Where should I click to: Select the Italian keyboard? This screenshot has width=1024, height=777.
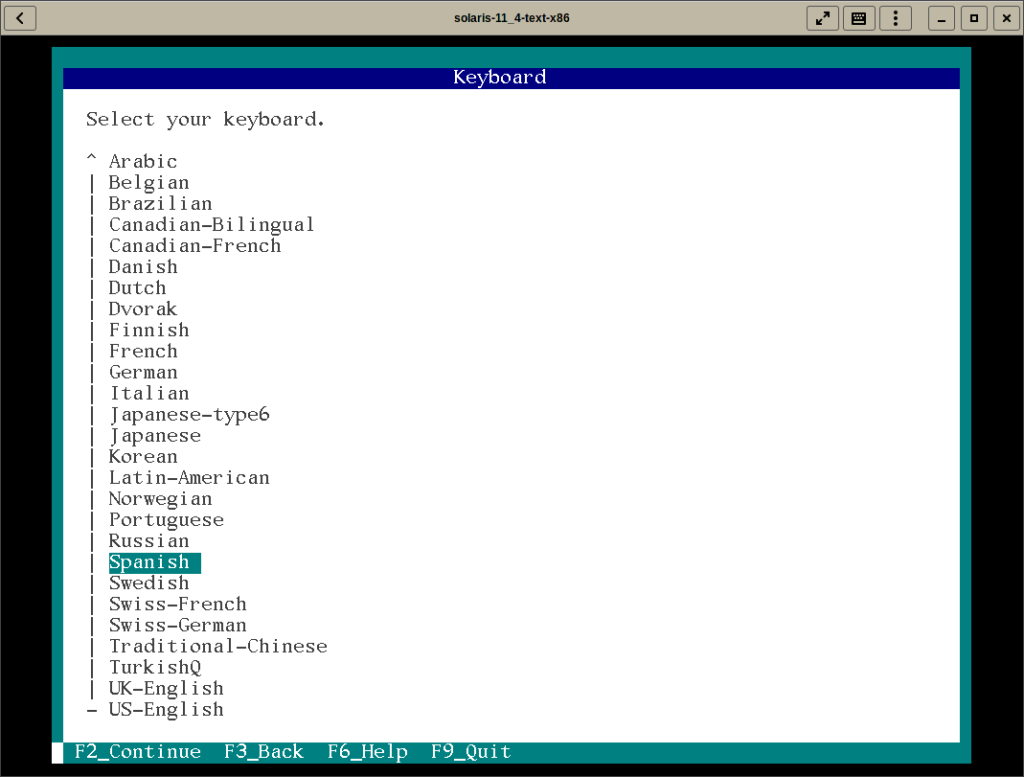(149, 393)
